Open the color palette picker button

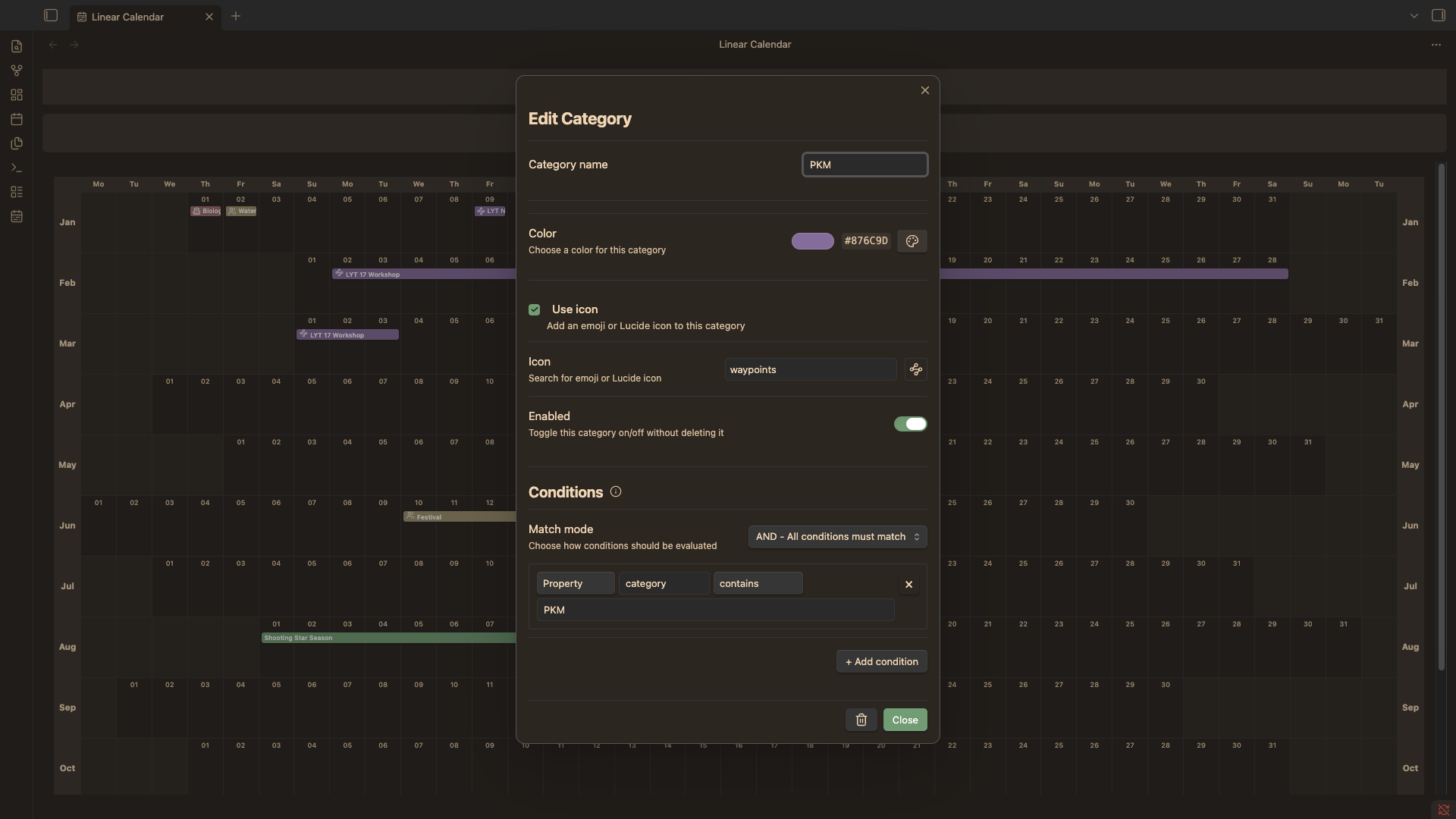912,241
